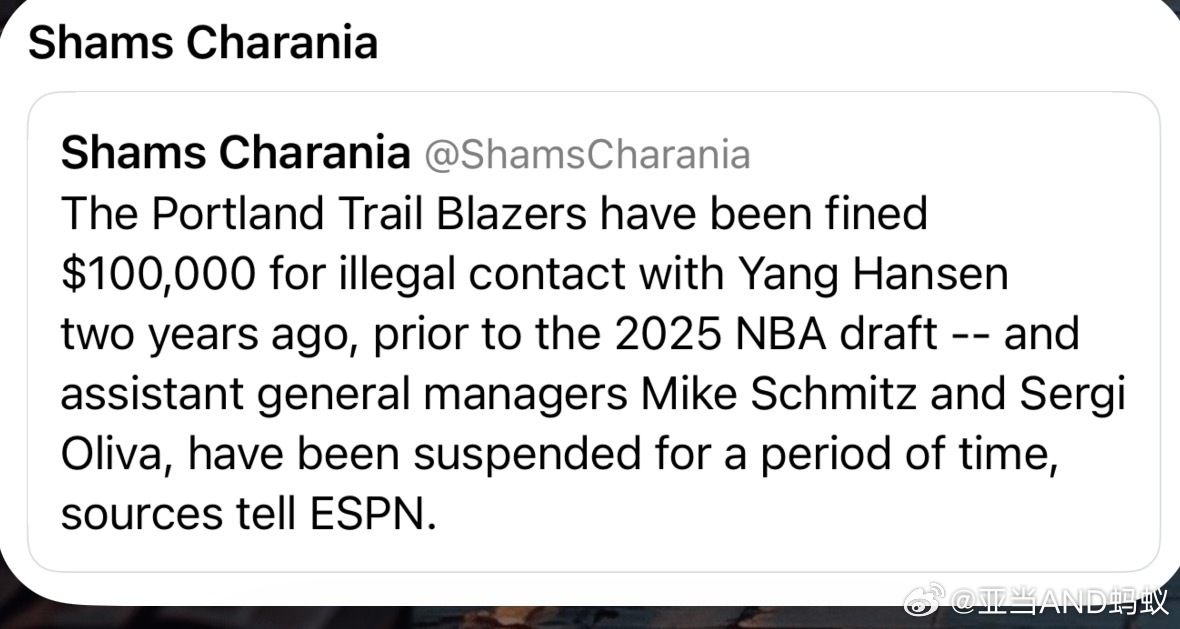
Task: Click "assistant general managers" phrase
Action: coord(344,396)
